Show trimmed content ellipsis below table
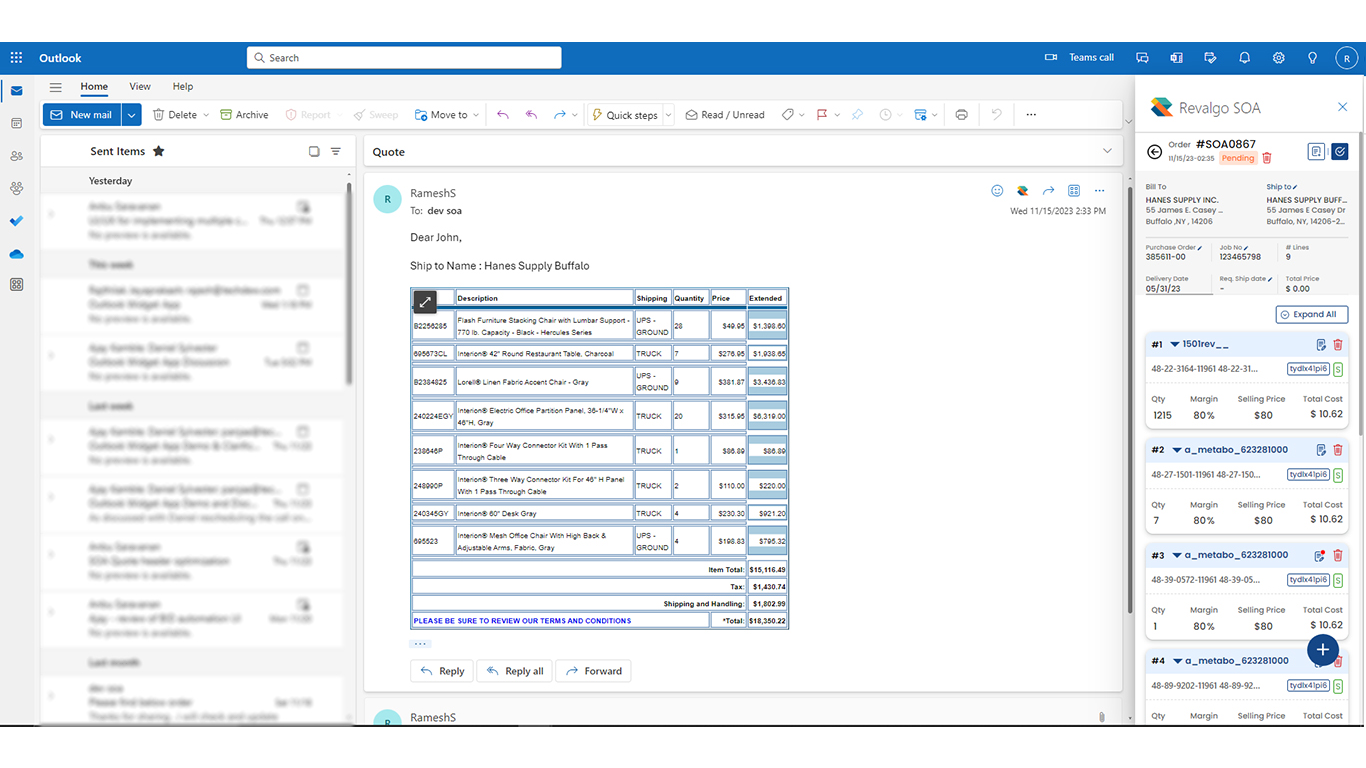 [x=420, y=644]
